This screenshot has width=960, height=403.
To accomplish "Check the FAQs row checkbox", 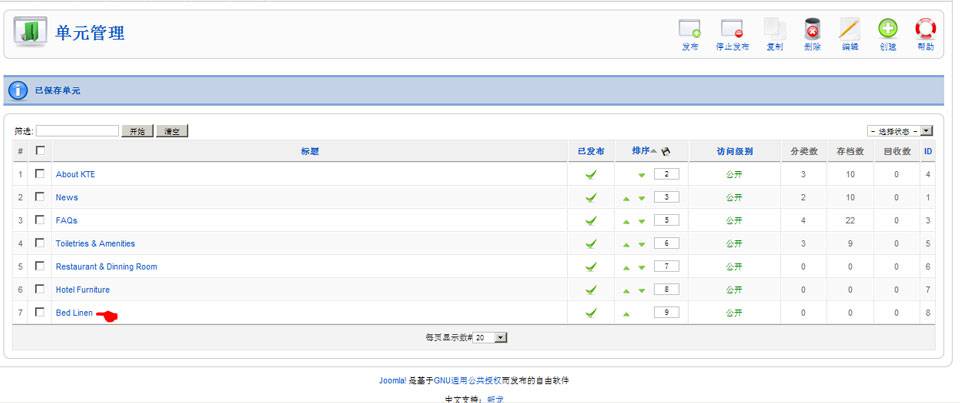I will 40,219.
